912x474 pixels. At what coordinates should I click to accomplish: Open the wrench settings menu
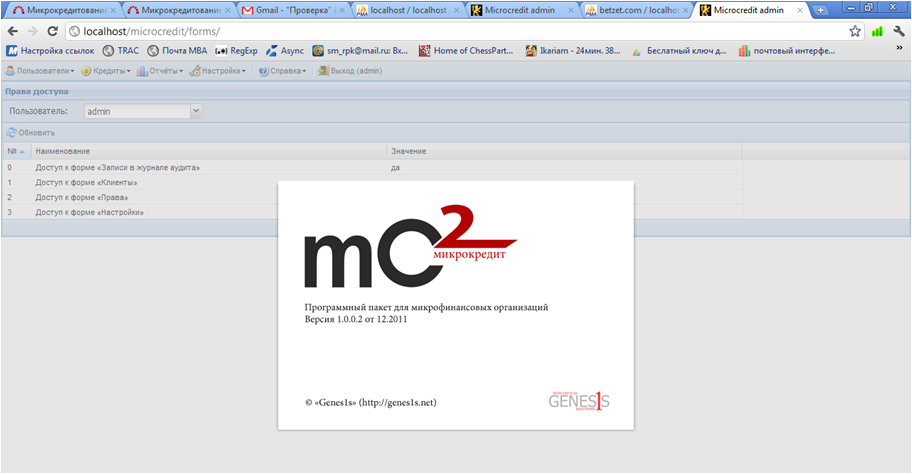[x=899, y=31]
